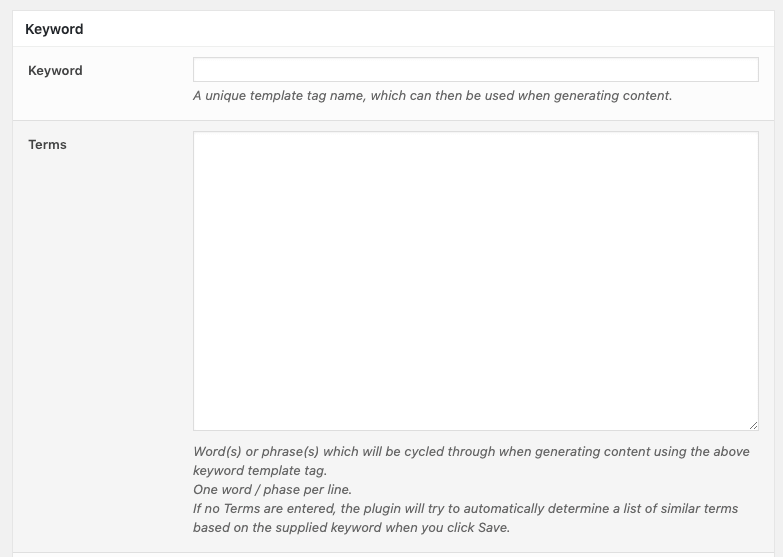
Task: Click the bold Keyword panel heading
Action: click(54, 29)
